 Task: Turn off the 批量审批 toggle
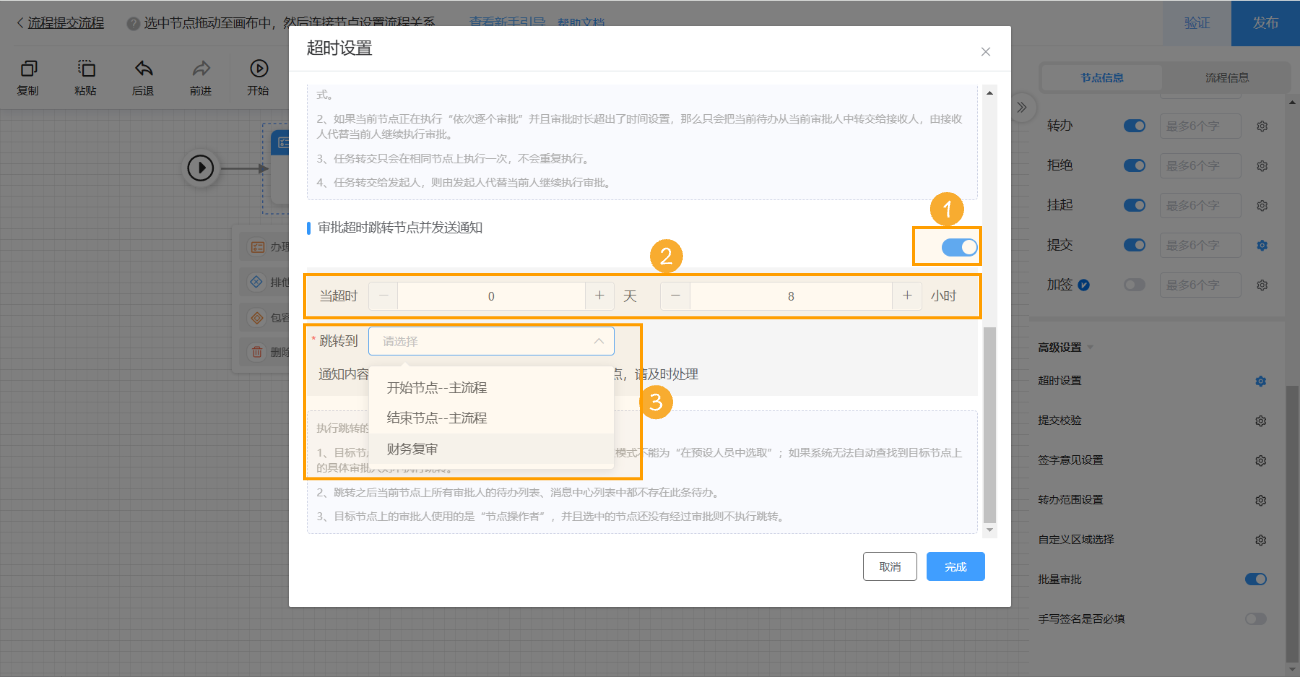[x=1256, y=578]
